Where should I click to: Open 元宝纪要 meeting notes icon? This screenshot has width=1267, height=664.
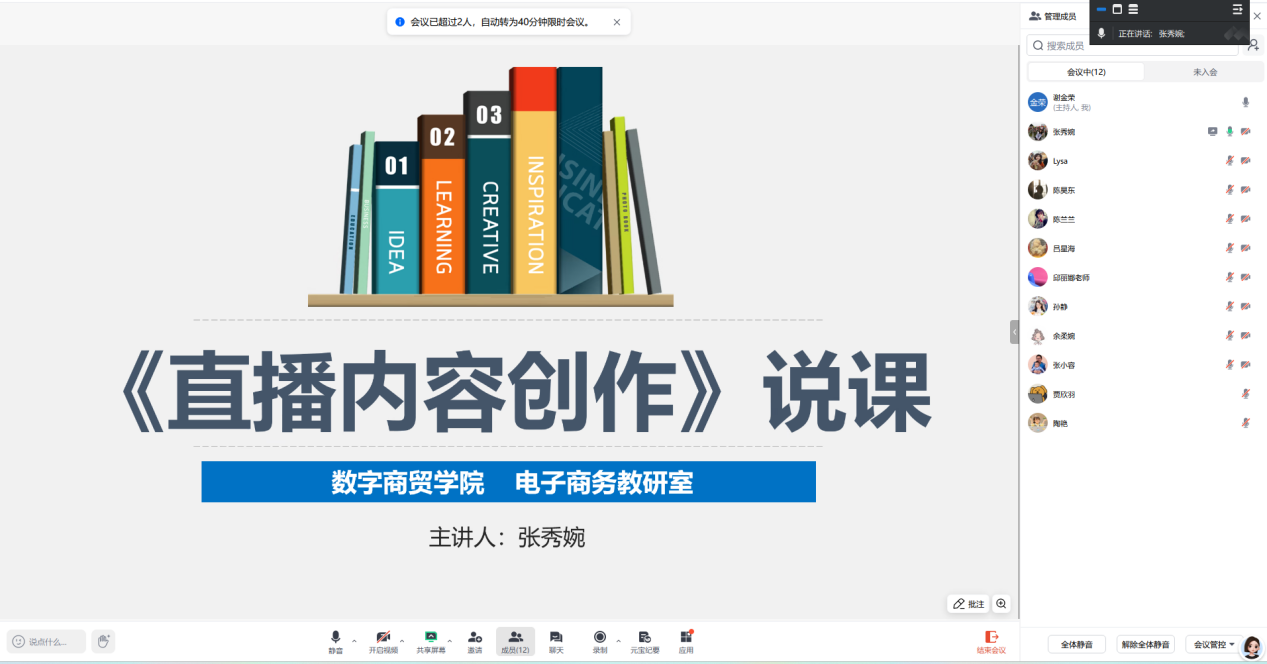[x=645, y=637]
